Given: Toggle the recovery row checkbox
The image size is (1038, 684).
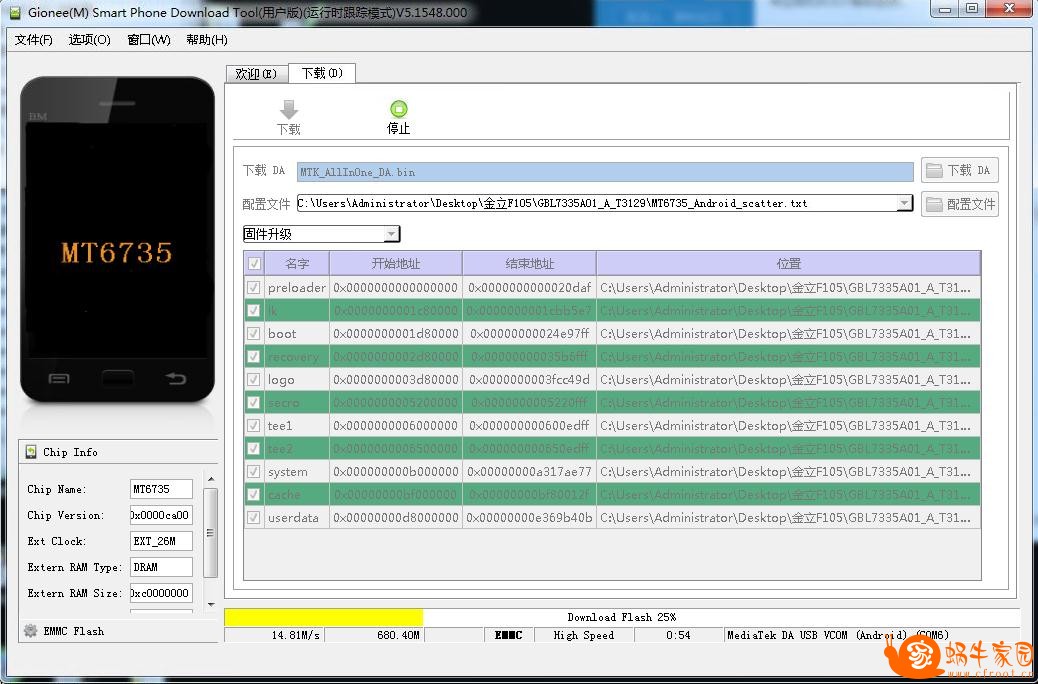Looking at the screenshot, I should 254,356.
